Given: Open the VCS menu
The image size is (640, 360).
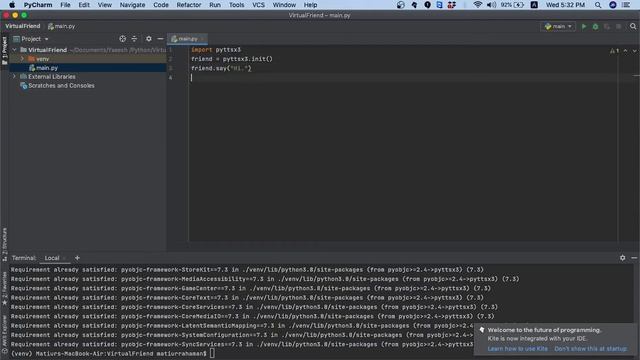Looking at the screenshot, I should (258, 5).
